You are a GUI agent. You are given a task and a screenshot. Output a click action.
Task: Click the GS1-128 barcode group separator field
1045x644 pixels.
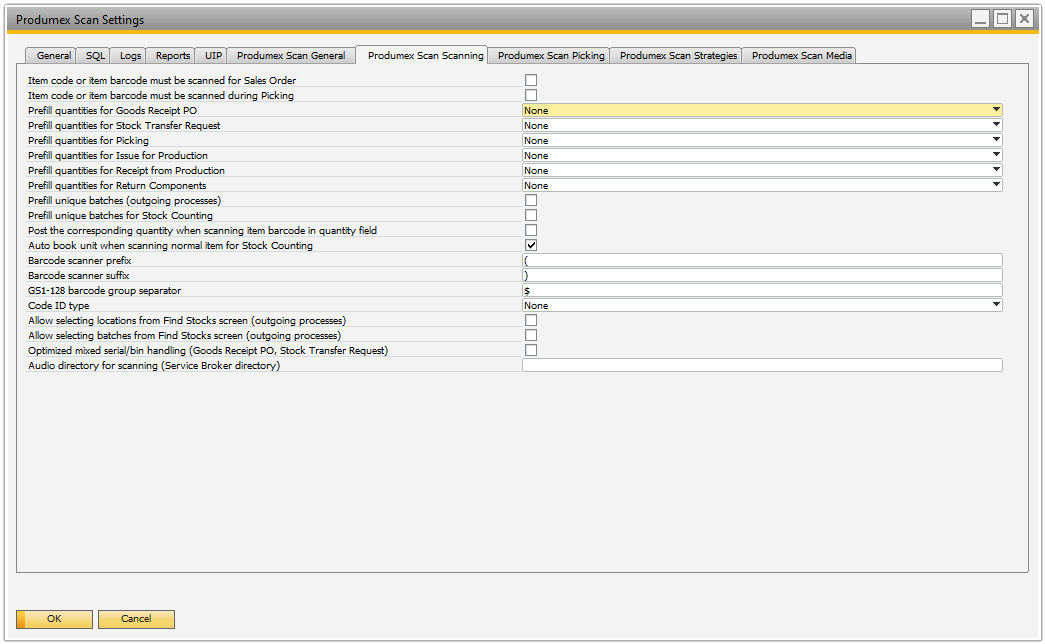(x=762, y=291)
